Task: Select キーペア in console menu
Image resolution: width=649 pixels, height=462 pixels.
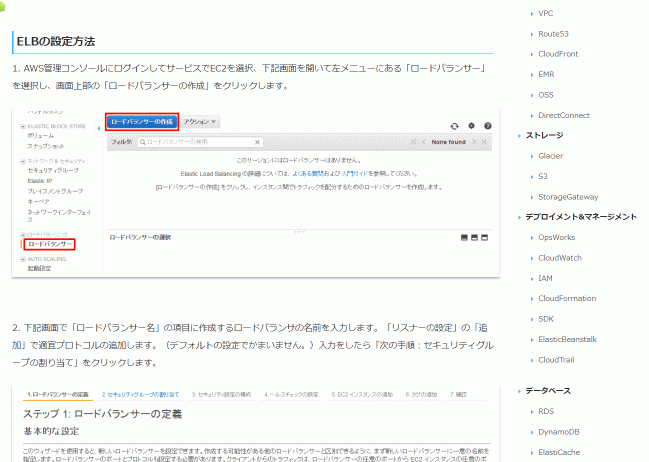Action: [x=38, y=202]
